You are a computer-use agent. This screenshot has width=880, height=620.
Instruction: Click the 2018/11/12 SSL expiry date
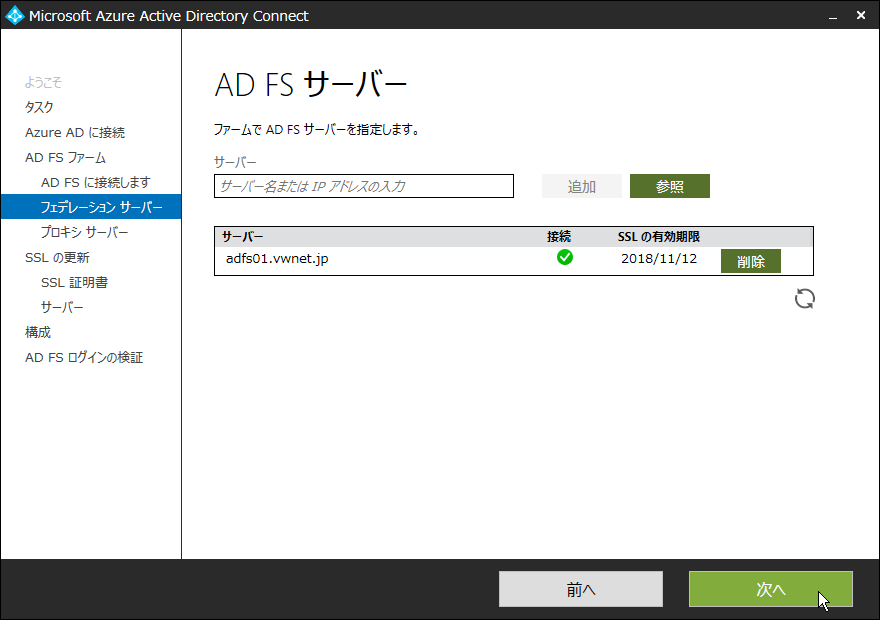click(x=659, y=259)
